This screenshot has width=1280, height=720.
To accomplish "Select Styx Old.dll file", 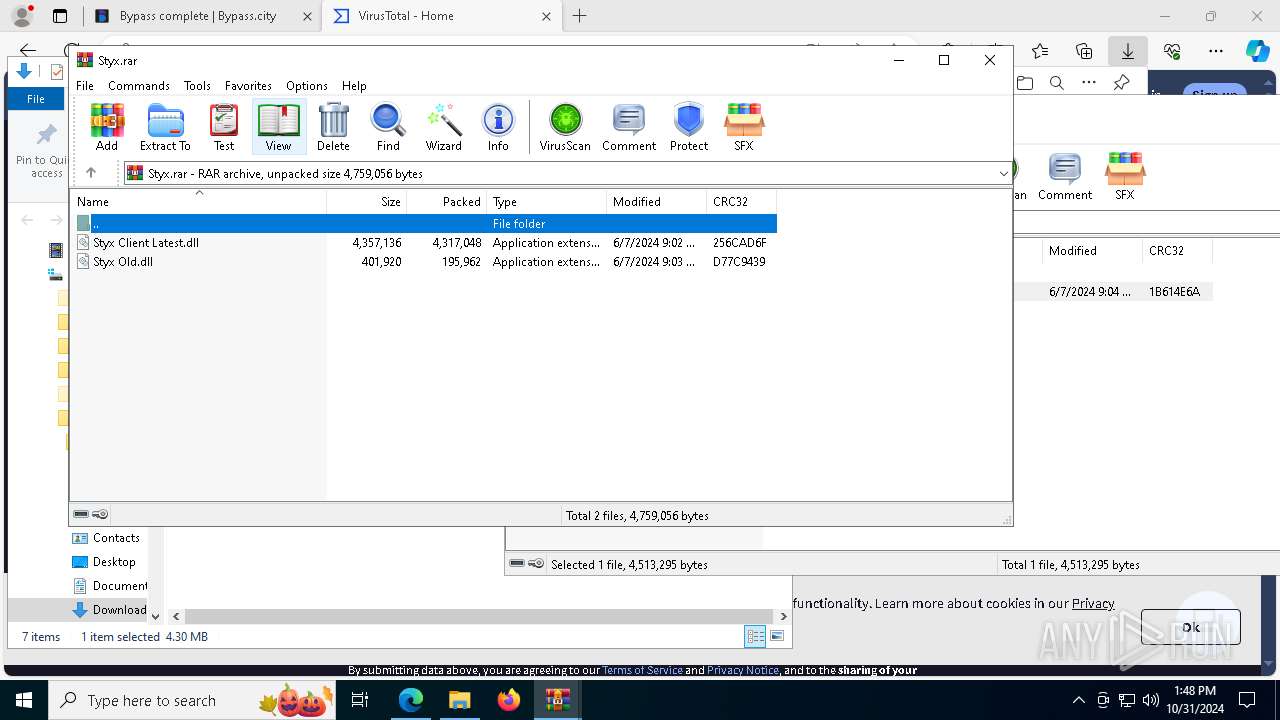I will [x=423, y=262].
